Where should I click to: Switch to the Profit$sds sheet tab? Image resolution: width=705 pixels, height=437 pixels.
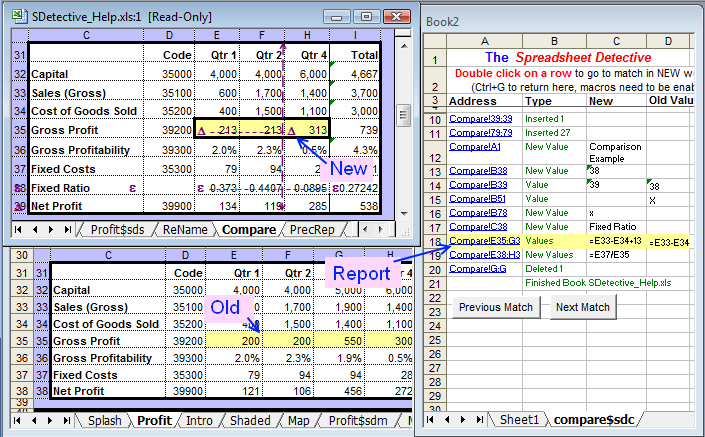tap(117, 230)
